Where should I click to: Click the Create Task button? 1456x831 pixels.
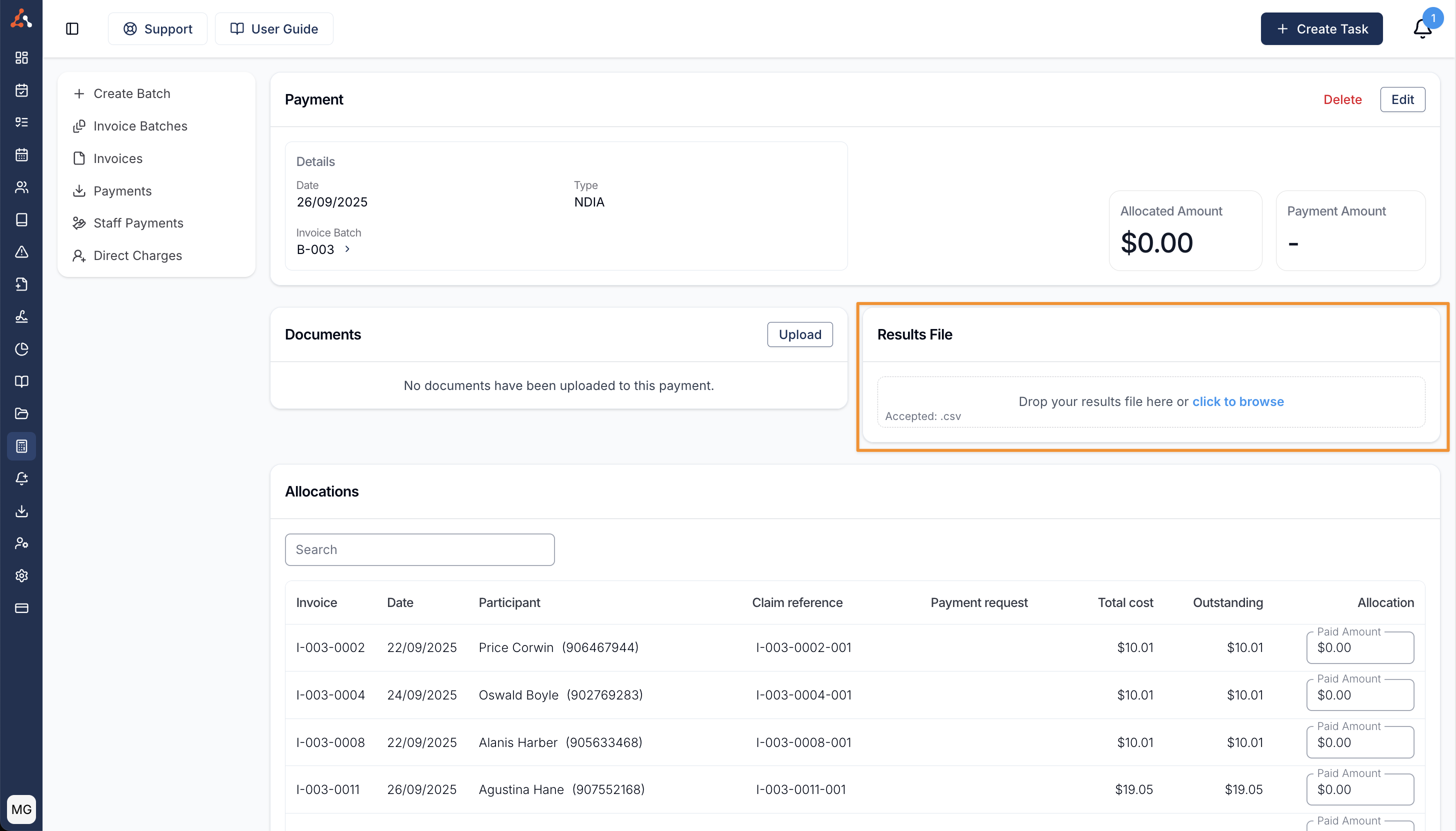(1321, 28)
